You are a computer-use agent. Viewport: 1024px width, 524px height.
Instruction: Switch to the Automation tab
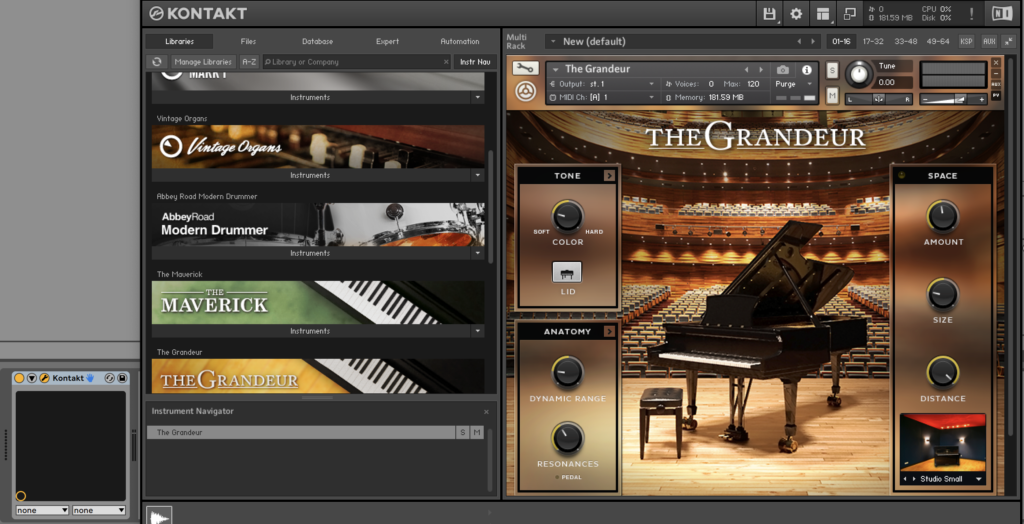[x=460, y=41]
